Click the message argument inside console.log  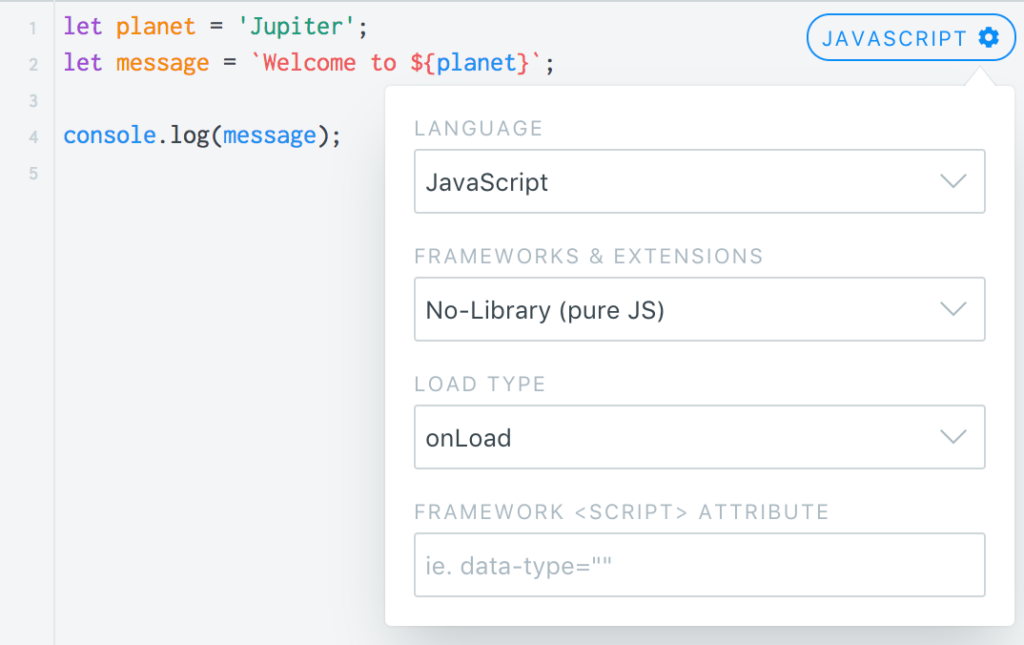(270, 135)
